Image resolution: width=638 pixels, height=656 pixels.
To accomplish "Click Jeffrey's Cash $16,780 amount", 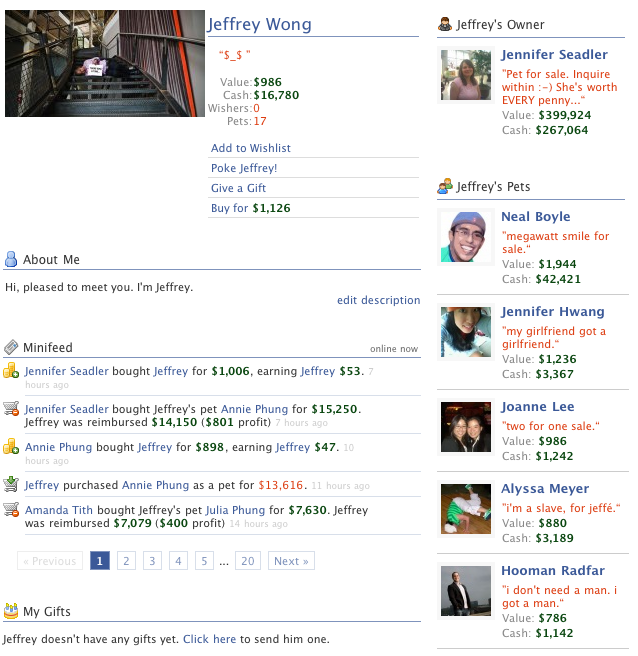I will [x=276, y=95].
